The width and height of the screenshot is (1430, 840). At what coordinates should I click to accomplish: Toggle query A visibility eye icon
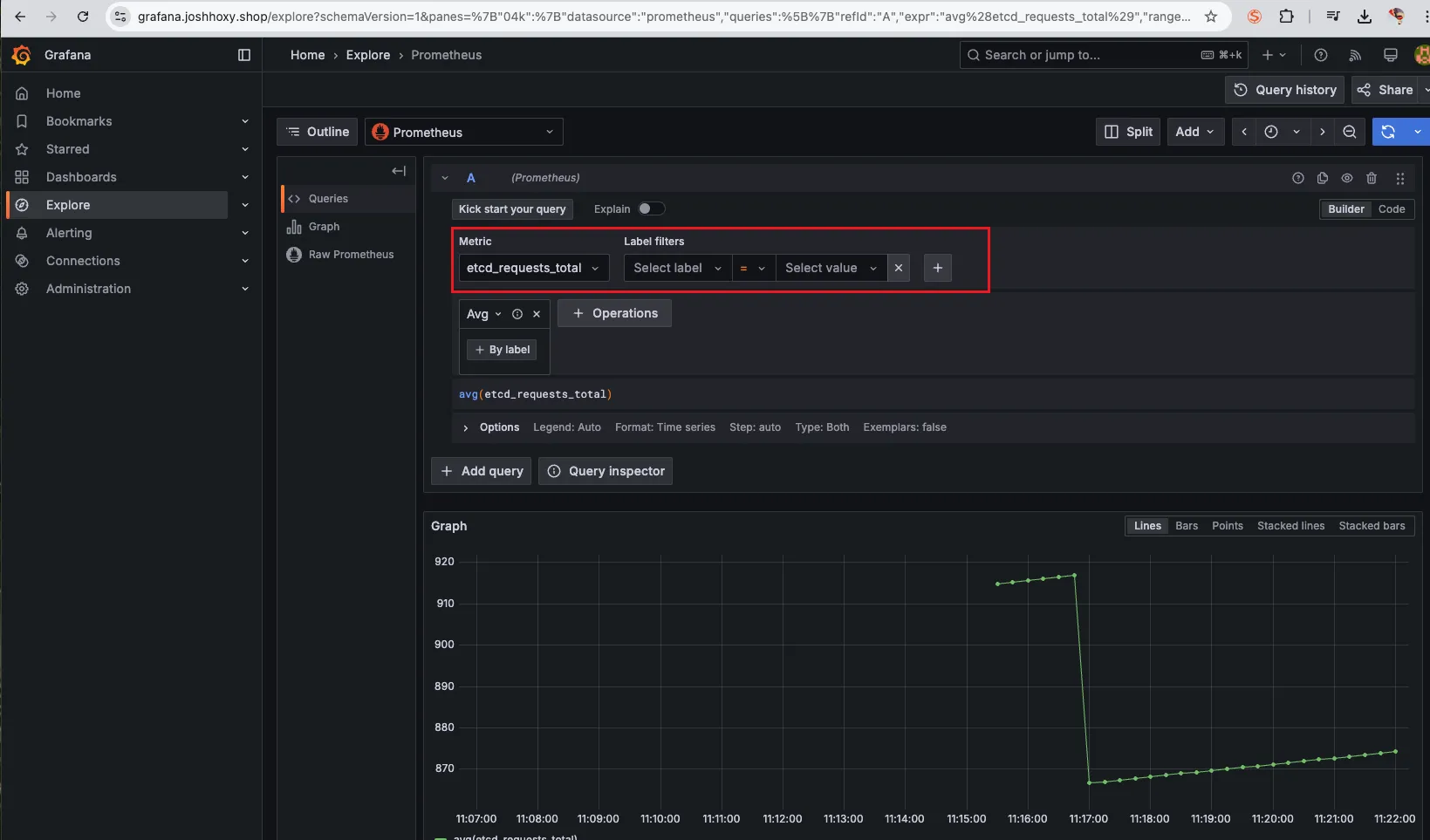click(x=1347, y=178)
